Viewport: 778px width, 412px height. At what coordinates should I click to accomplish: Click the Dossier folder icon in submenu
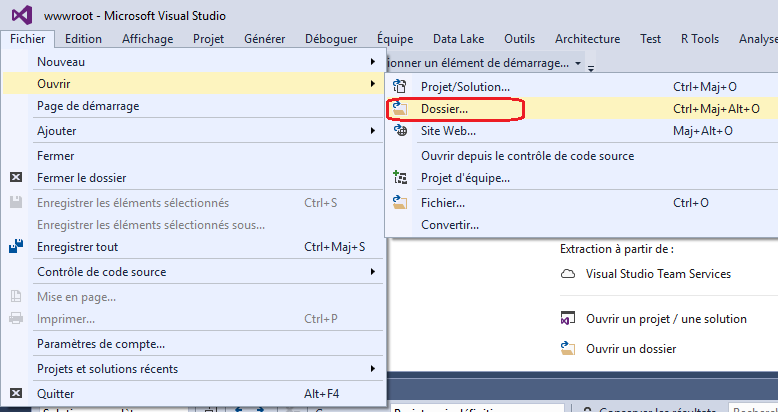point(400,108)
